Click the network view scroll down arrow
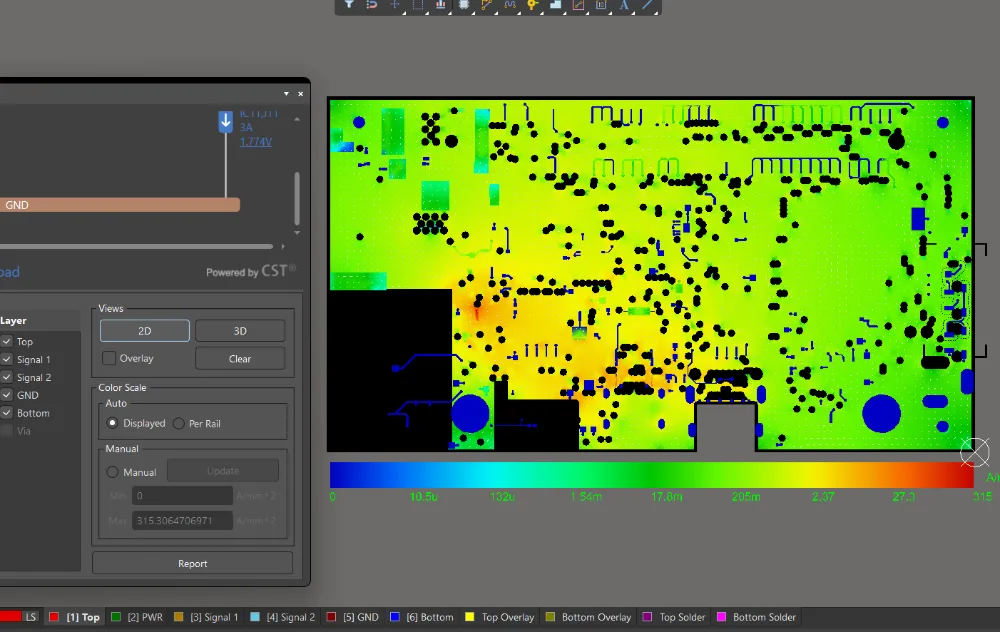This screenshot has width=1000, height=632. point(297,233)
